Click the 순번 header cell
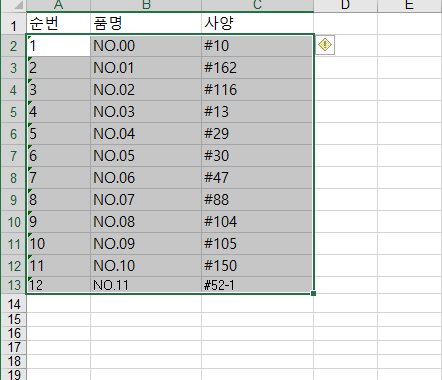This screenshot has width=442, height=380. [x=58, y=23]
